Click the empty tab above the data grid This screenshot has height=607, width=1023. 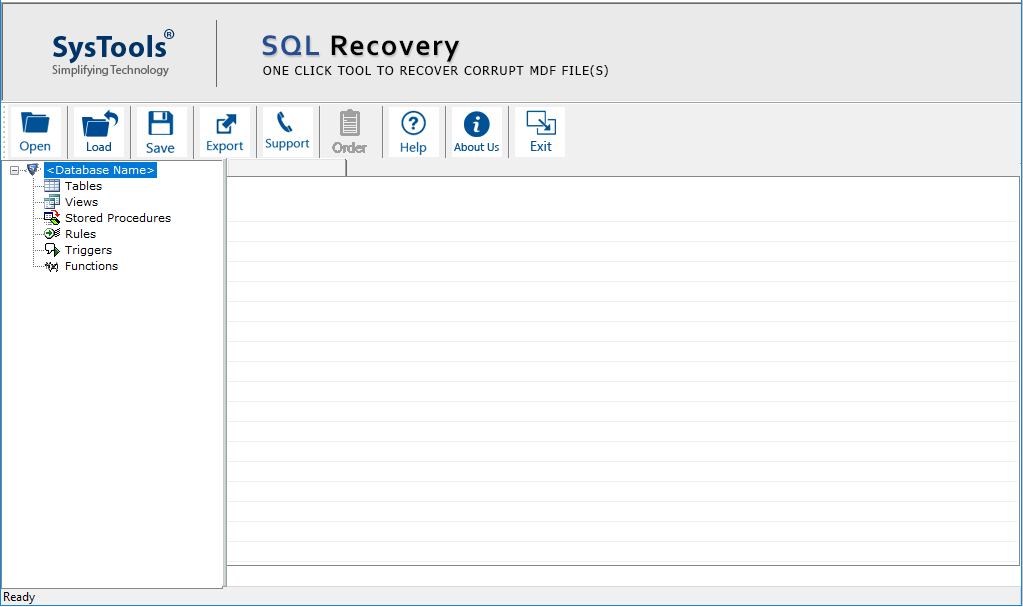tap(286, 168)
